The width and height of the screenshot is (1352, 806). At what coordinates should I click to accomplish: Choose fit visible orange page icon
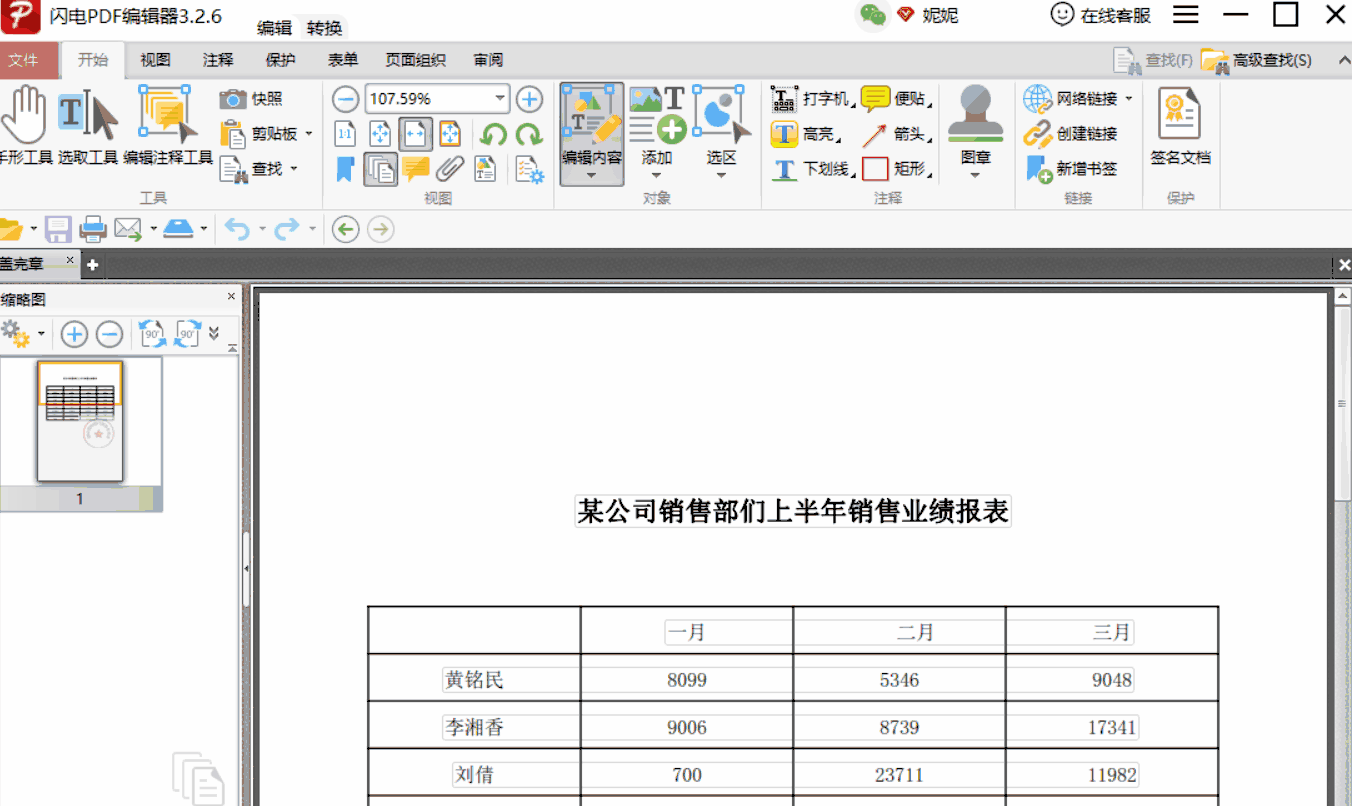(x=450, y=134)
